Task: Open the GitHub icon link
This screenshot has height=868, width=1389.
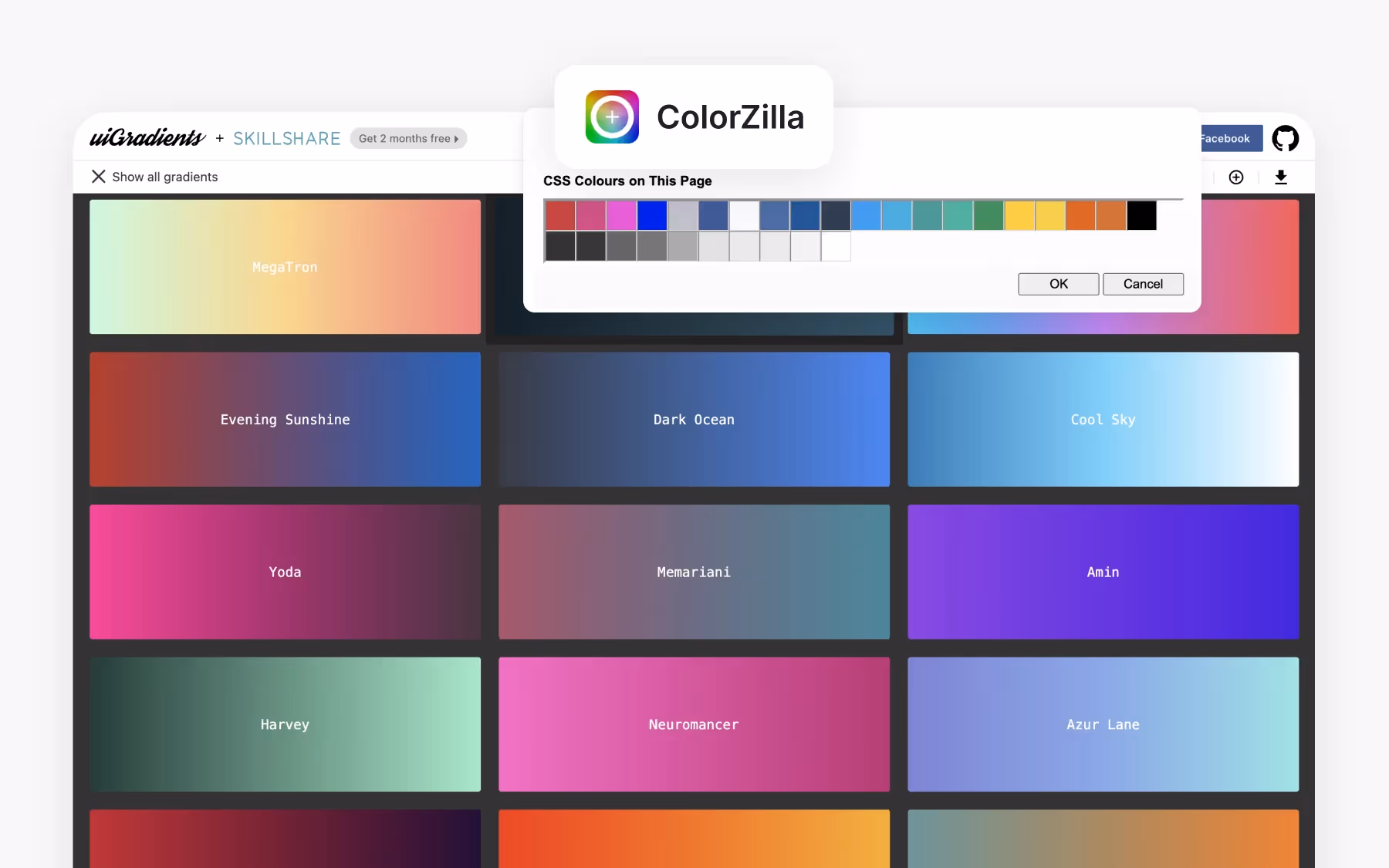Action: coord(1285,139)
